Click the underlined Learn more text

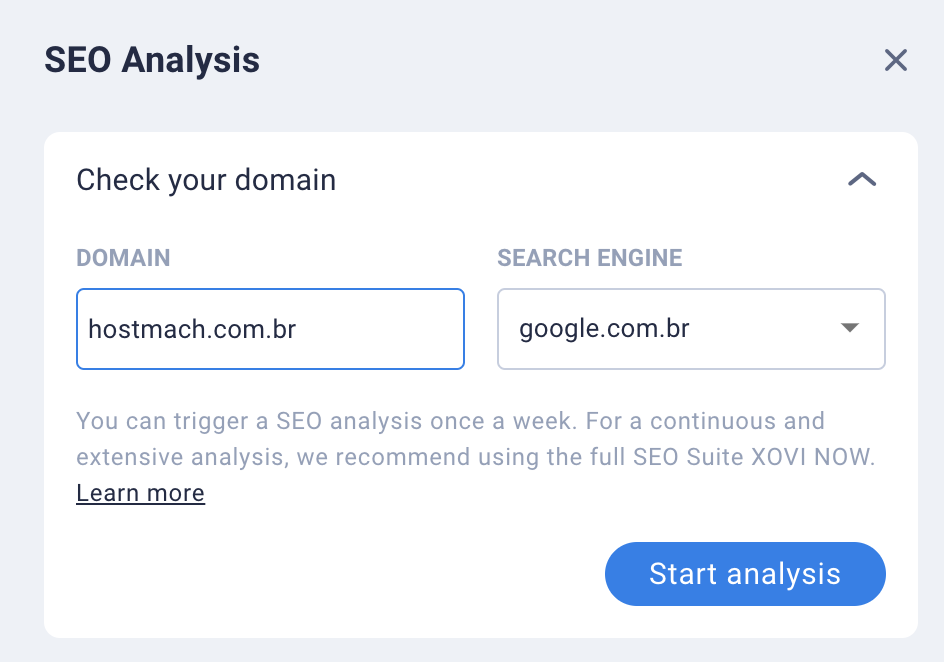(x=140, y=493)
